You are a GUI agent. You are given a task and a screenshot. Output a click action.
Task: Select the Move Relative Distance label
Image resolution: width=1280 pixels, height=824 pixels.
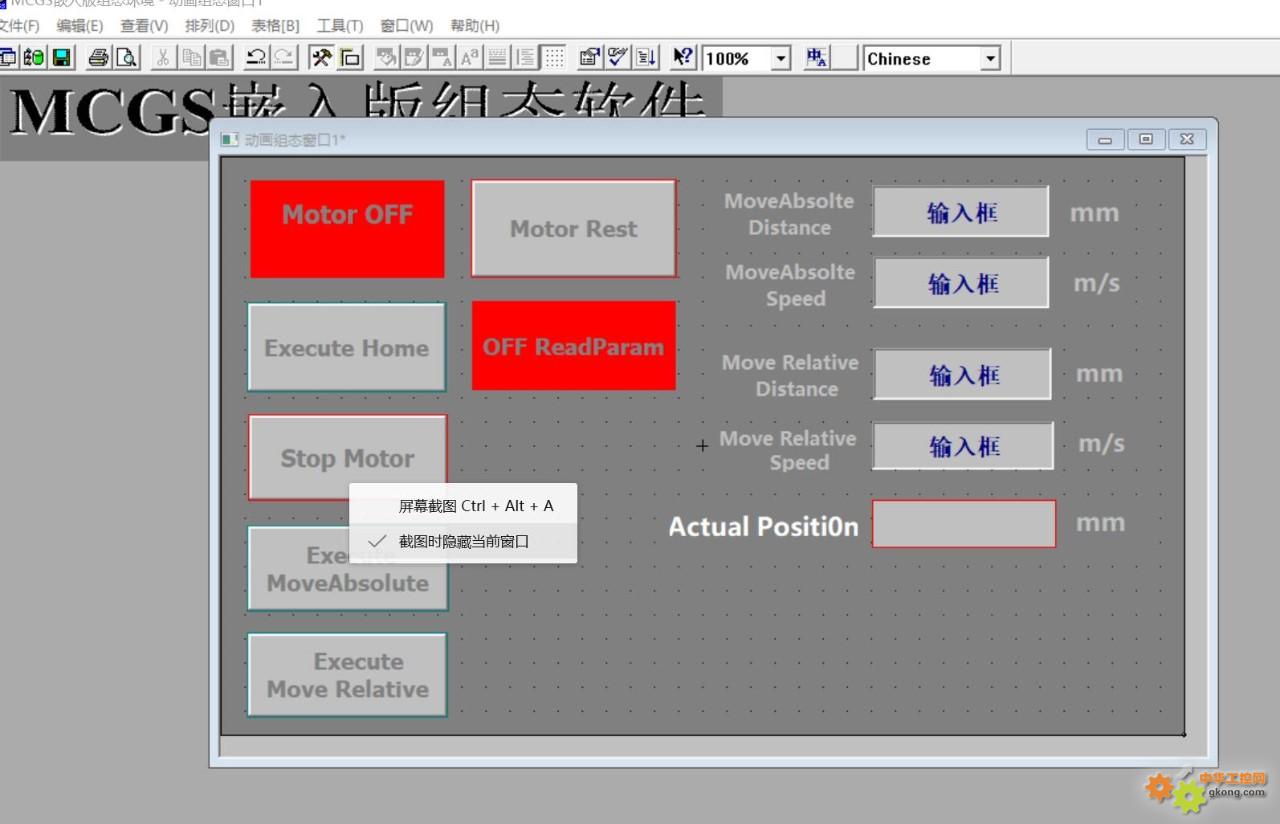[x=791, y=376]
